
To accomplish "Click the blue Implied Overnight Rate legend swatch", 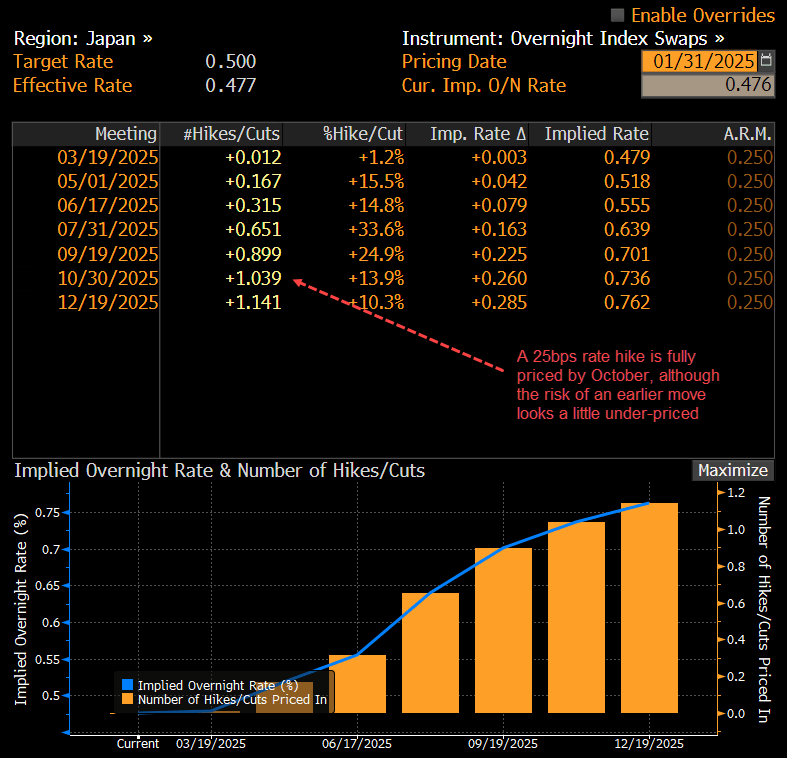I will point(127,685).
